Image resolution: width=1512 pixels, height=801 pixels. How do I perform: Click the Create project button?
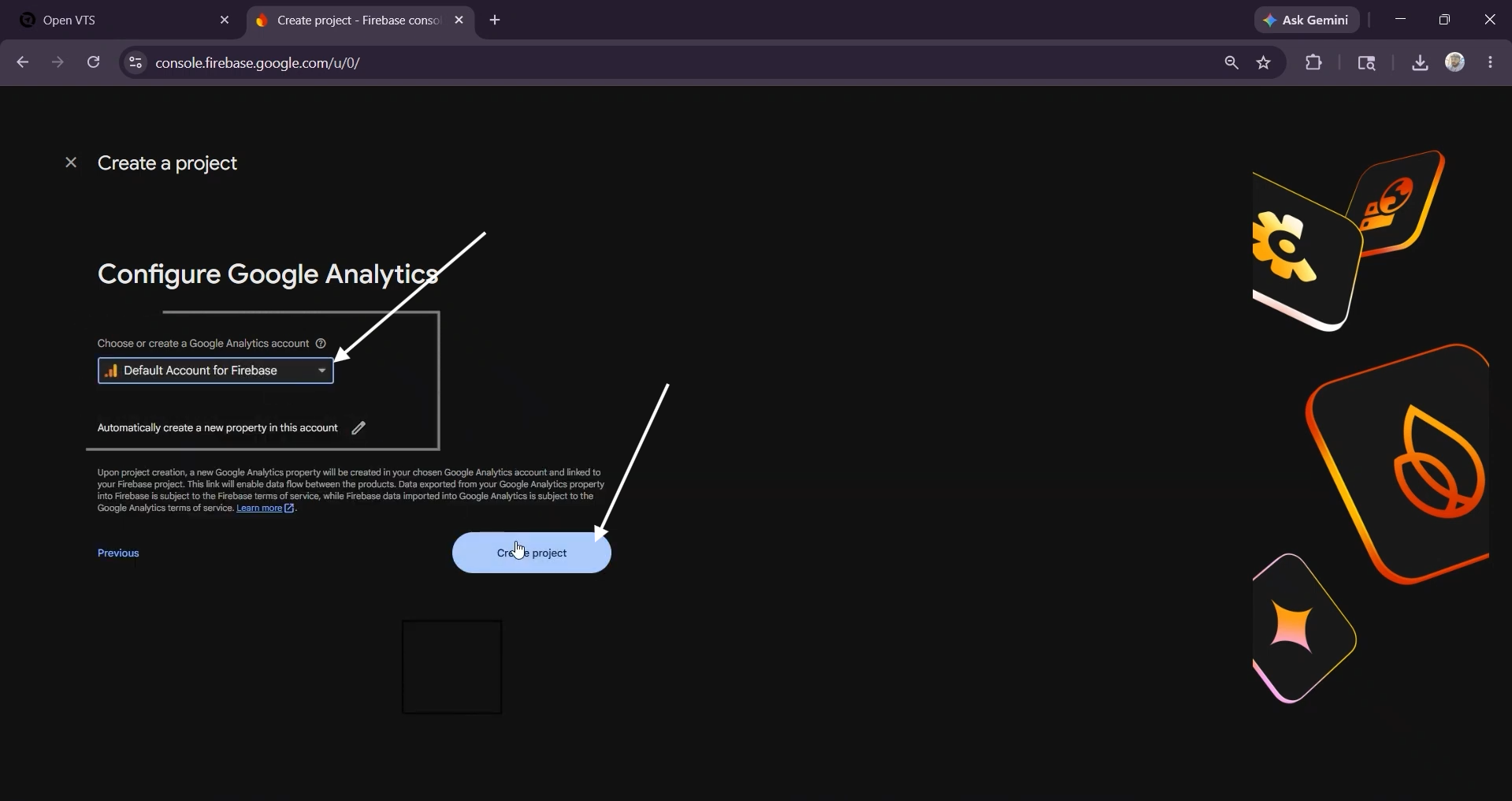[x=532, y=553]
